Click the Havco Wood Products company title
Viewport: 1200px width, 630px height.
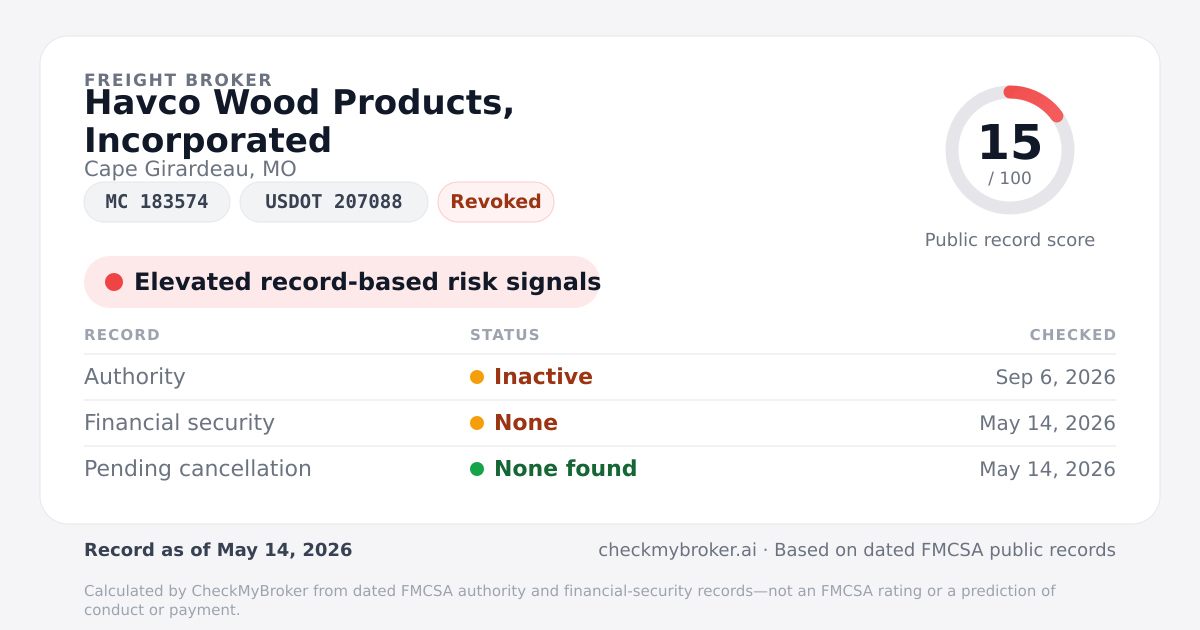pos(299,121)
